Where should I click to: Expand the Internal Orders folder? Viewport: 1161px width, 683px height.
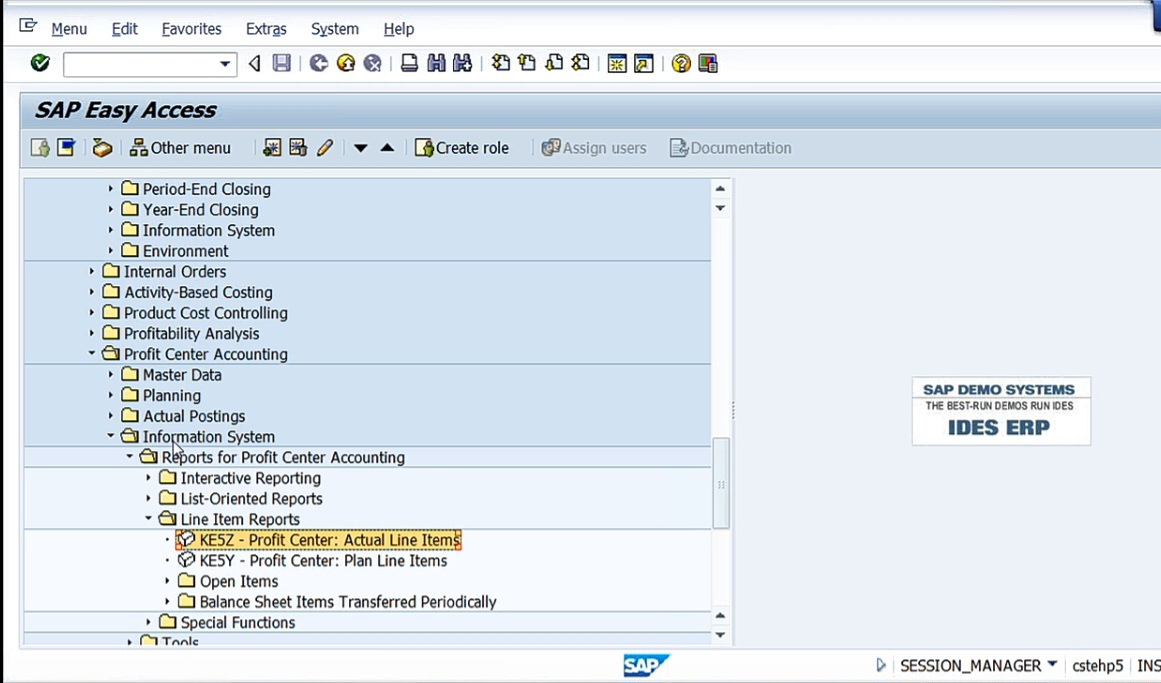92,272
